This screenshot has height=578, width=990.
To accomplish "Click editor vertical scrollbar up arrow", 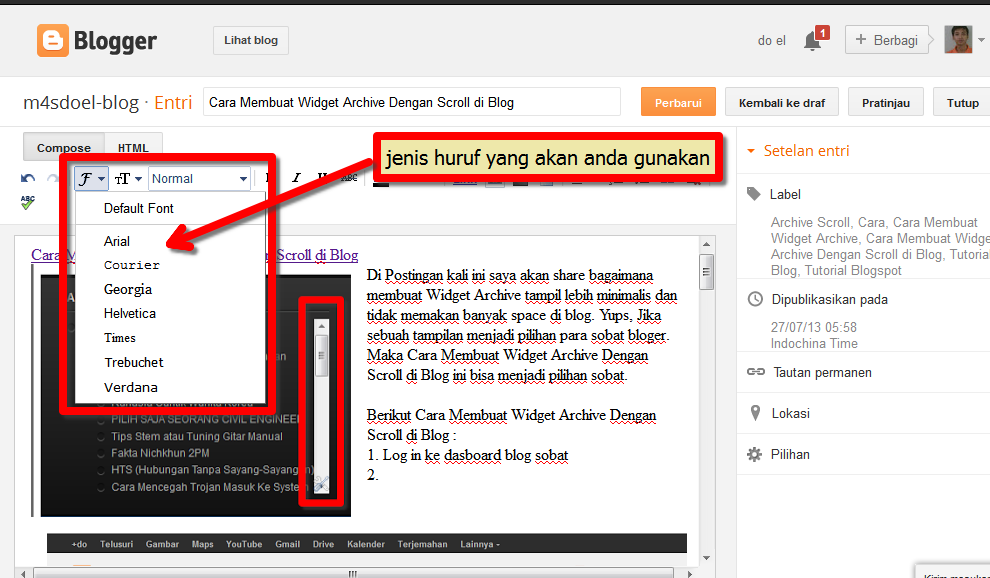I will coord(707,244).
